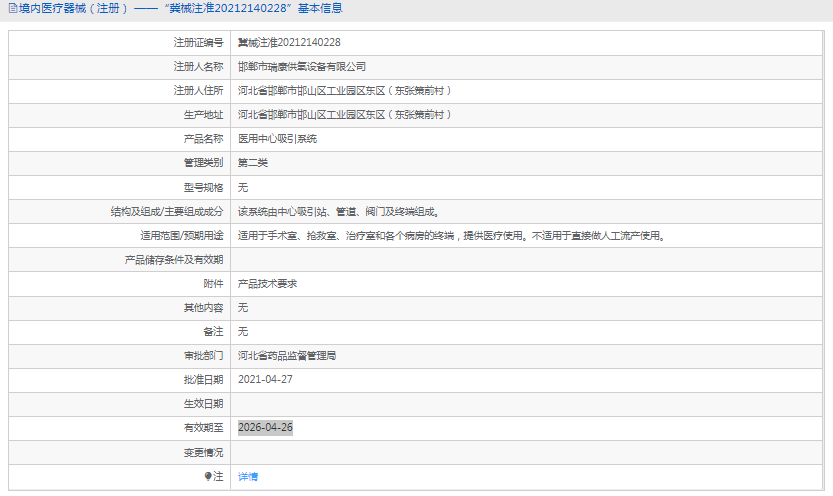Click the 变更情况 row label
The height and width of the screenshot is (496, 833).
point(203,452)
